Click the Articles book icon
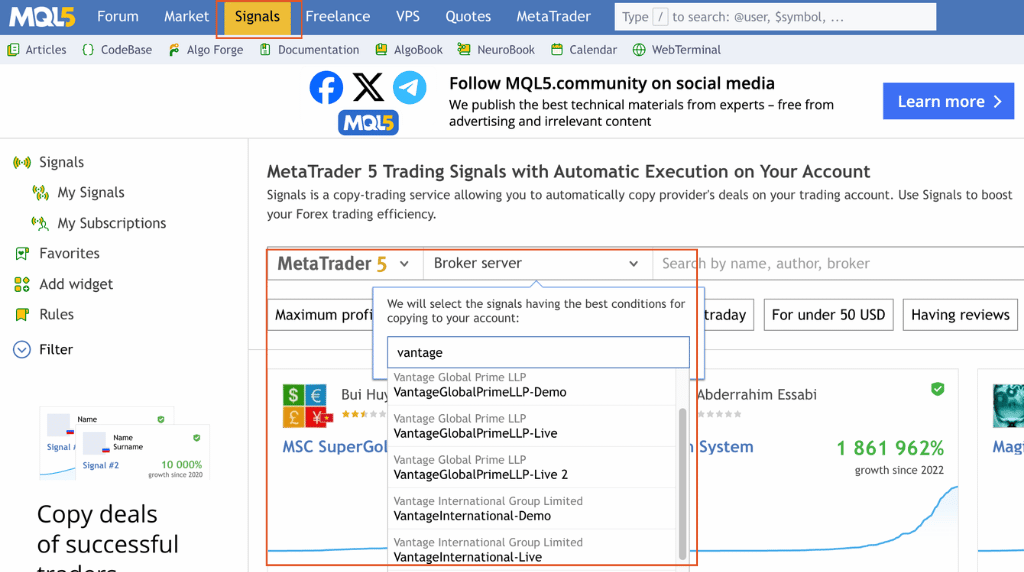This screenshot has width=1024, height=572. coord(13,50)
